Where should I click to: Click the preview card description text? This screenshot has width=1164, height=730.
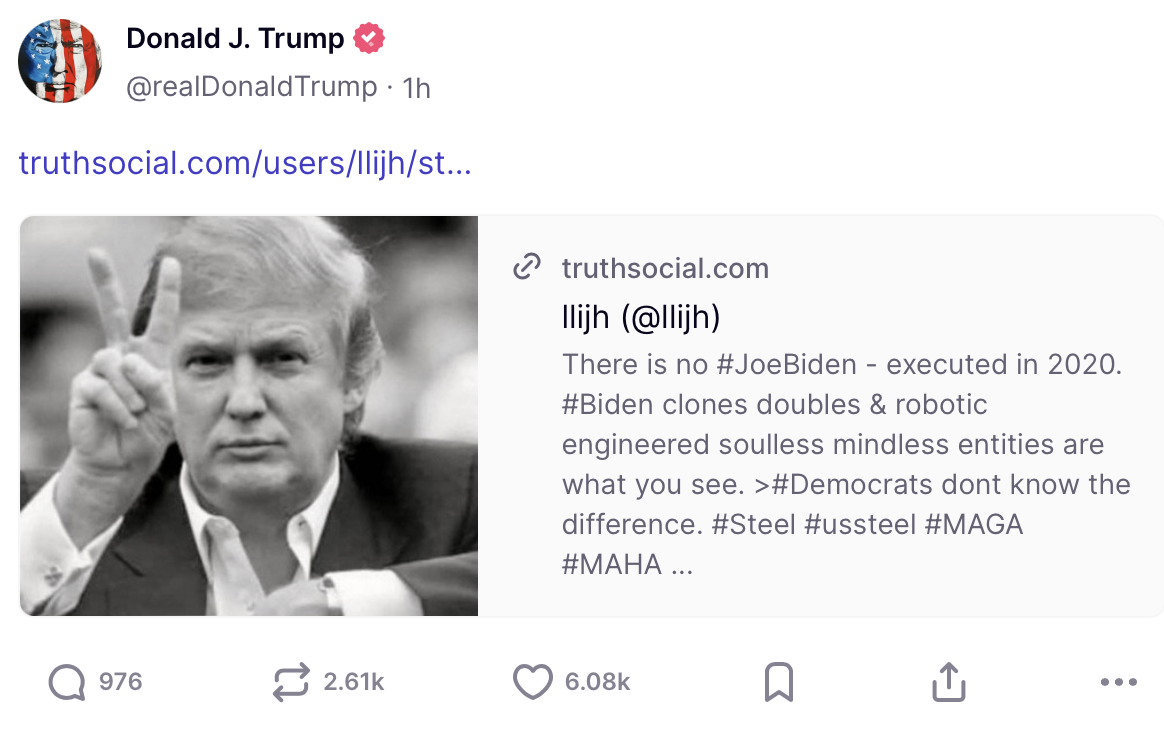[x=845, y=464]
